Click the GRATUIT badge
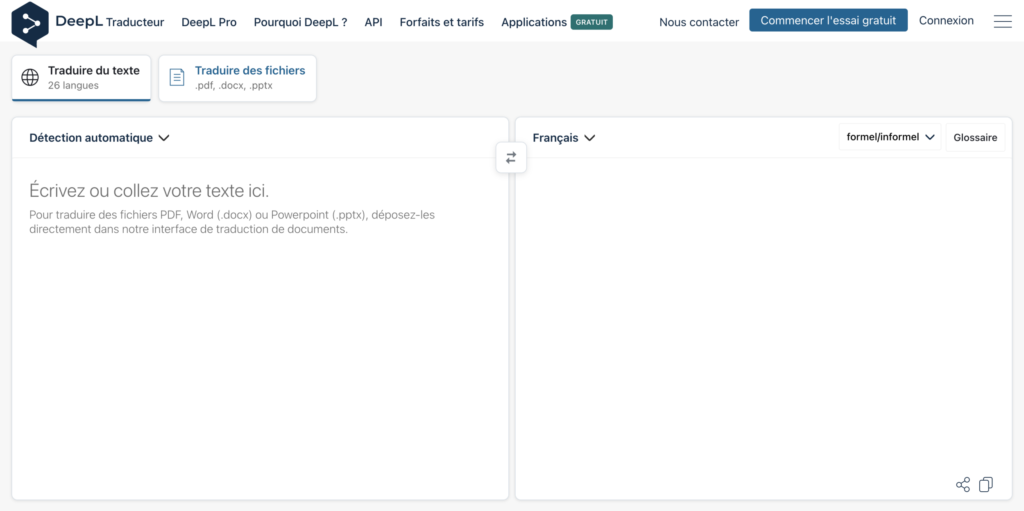Viewport: 1024px width, 511px height. point(592,22)
